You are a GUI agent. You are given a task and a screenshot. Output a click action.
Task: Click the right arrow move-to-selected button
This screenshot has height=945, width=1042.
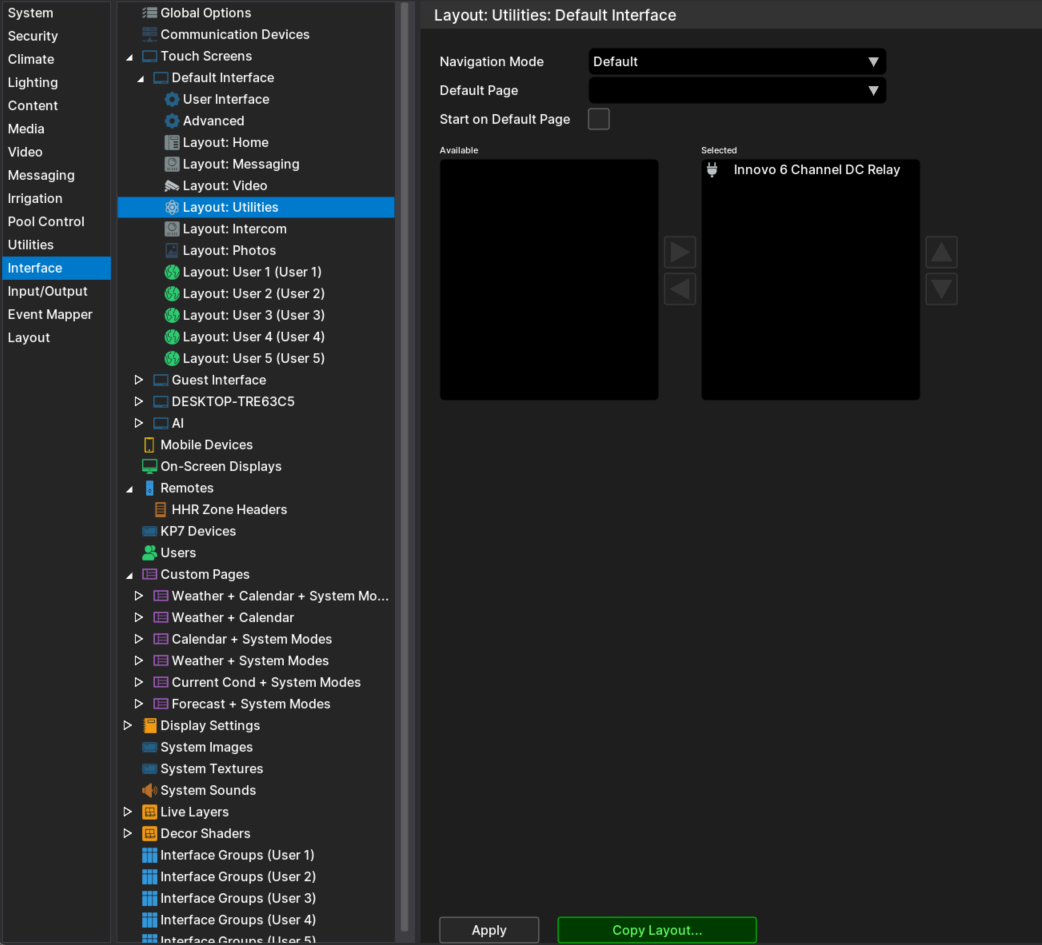[x=680, y=252]
